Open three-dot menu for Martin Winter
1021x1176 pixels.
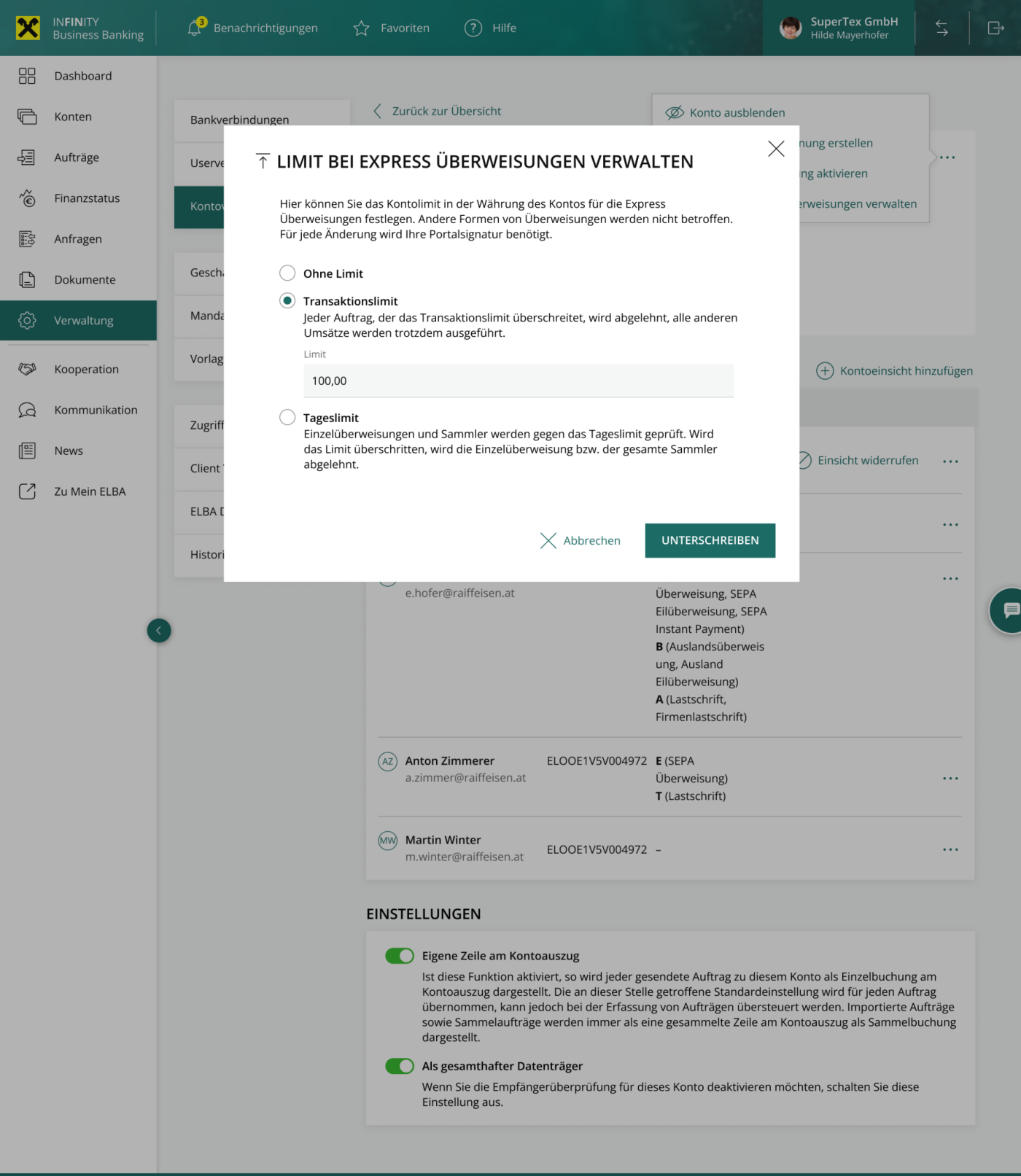[950, 849]
